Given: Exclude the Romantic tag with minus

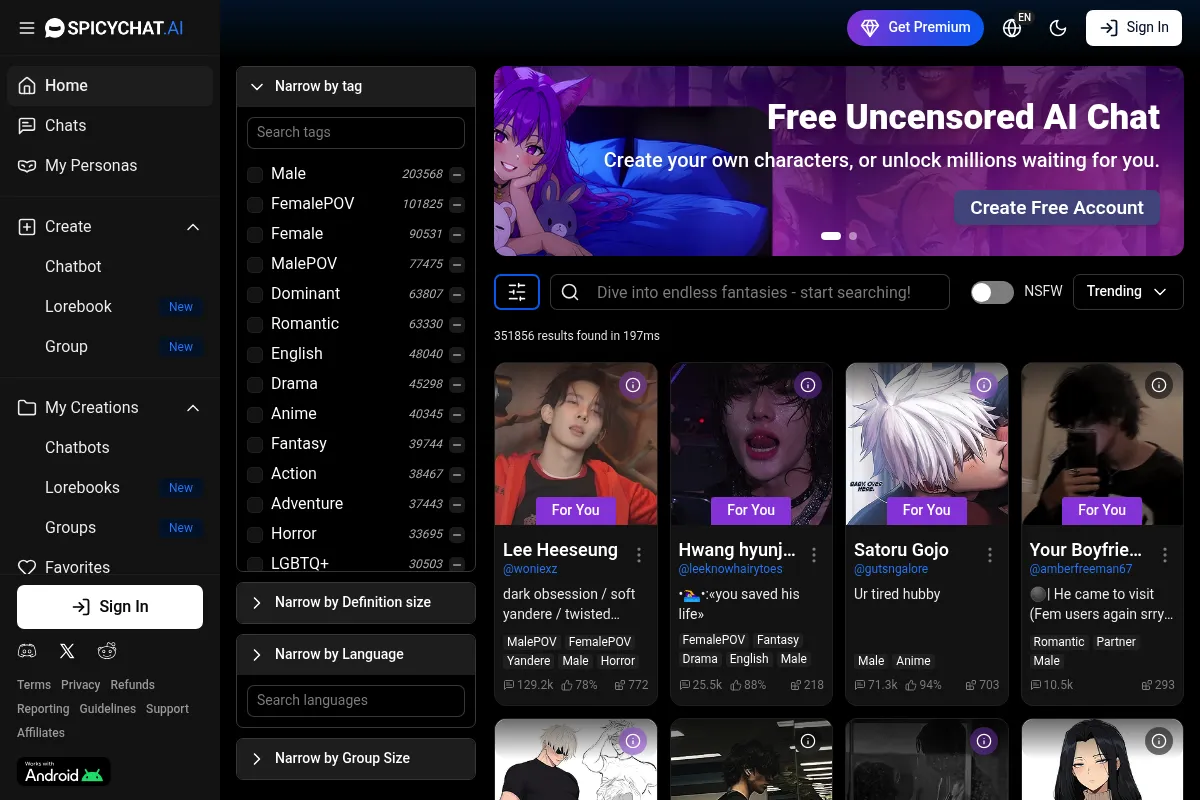Looking at the screenshot, I should coord(457,324).
